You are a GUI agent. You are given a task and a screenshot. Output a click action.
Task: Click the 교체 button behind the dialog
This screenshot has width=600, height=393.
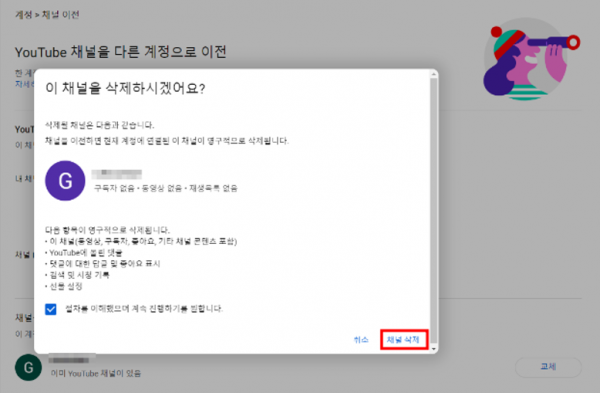click(x=548, y=367)
